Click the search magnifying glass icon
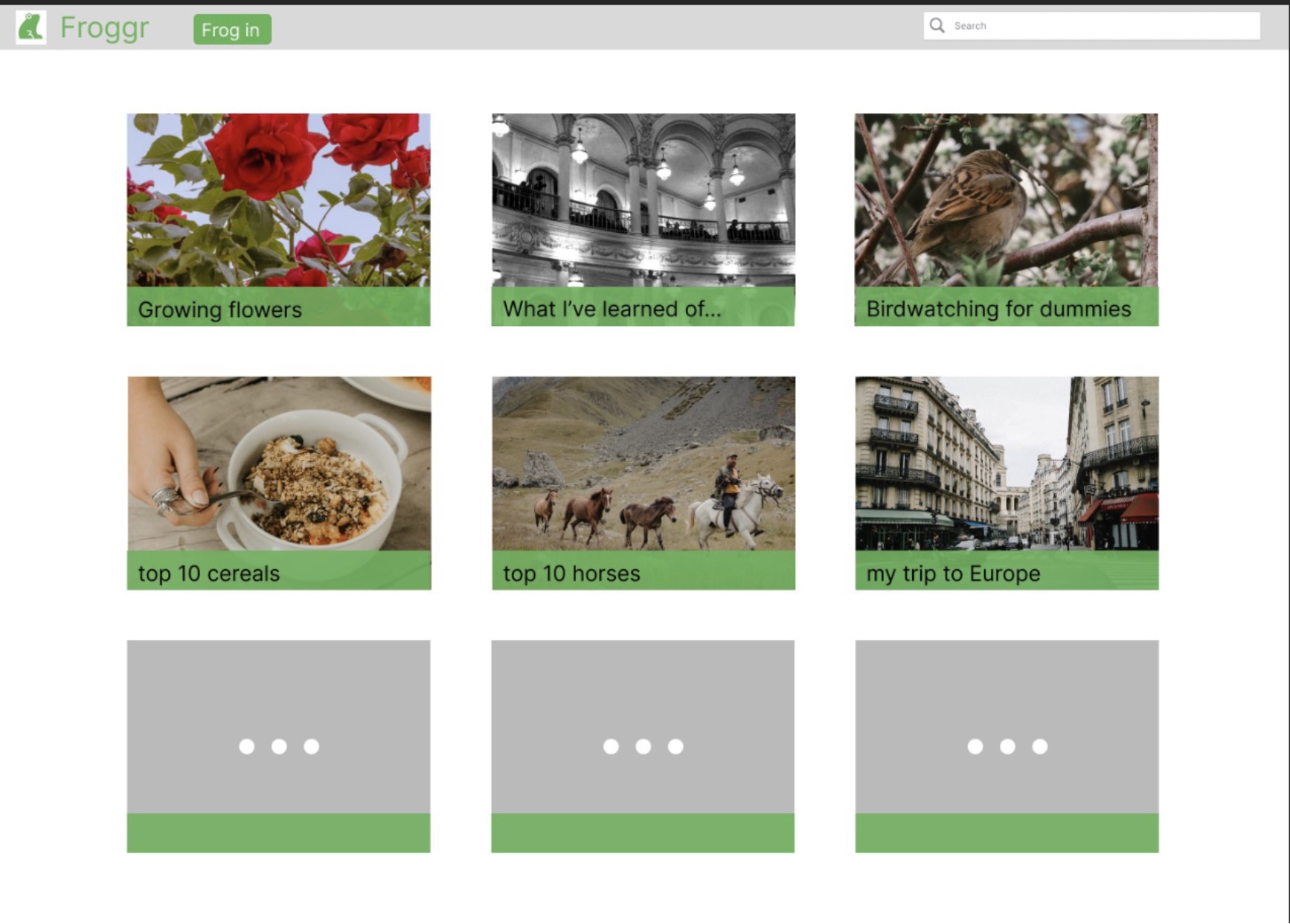The height and width of the screenshot is (924, 1290). coord(937,26)
